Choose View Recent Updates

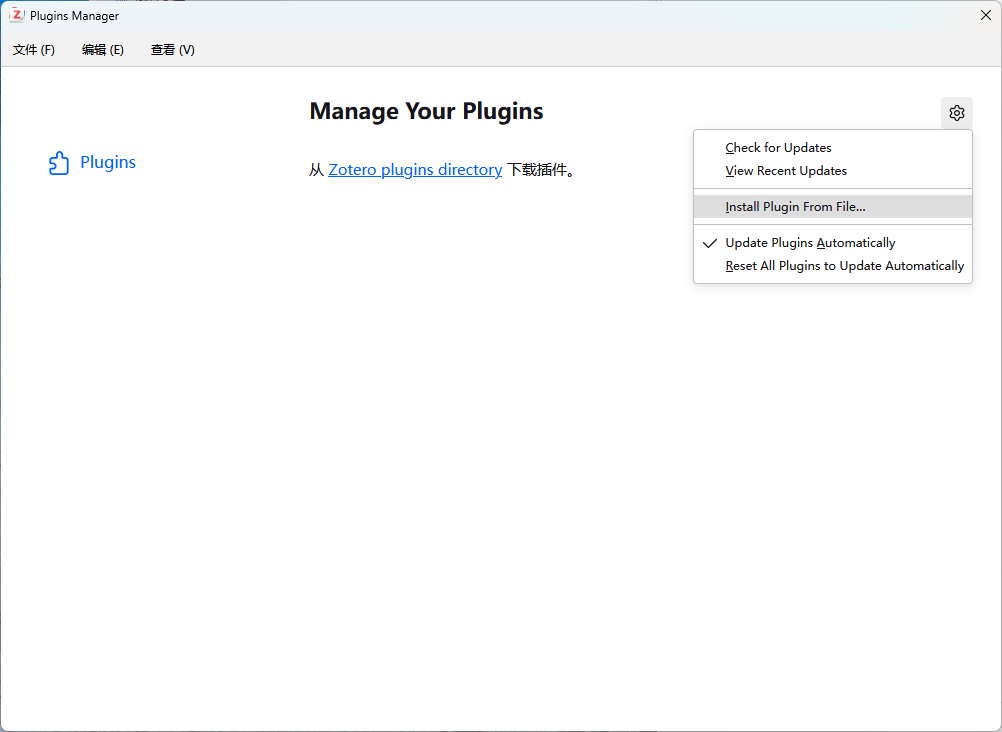point(833,171)
